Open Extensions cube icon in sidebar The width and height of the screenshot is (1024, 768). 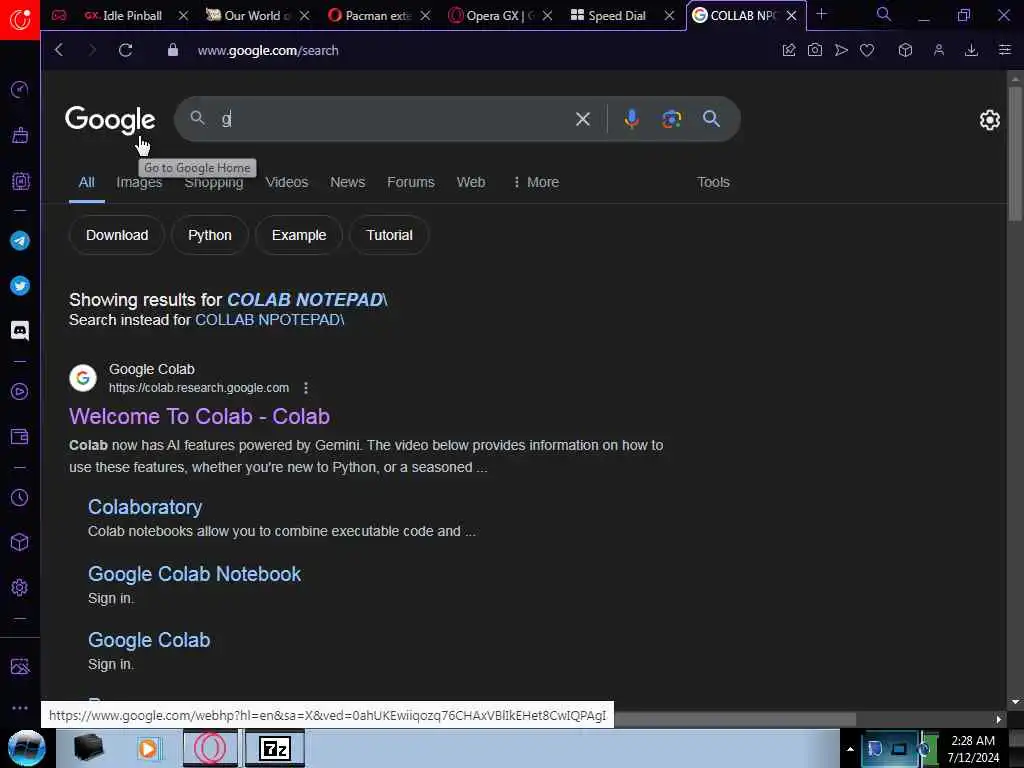(x=20, y=542)
